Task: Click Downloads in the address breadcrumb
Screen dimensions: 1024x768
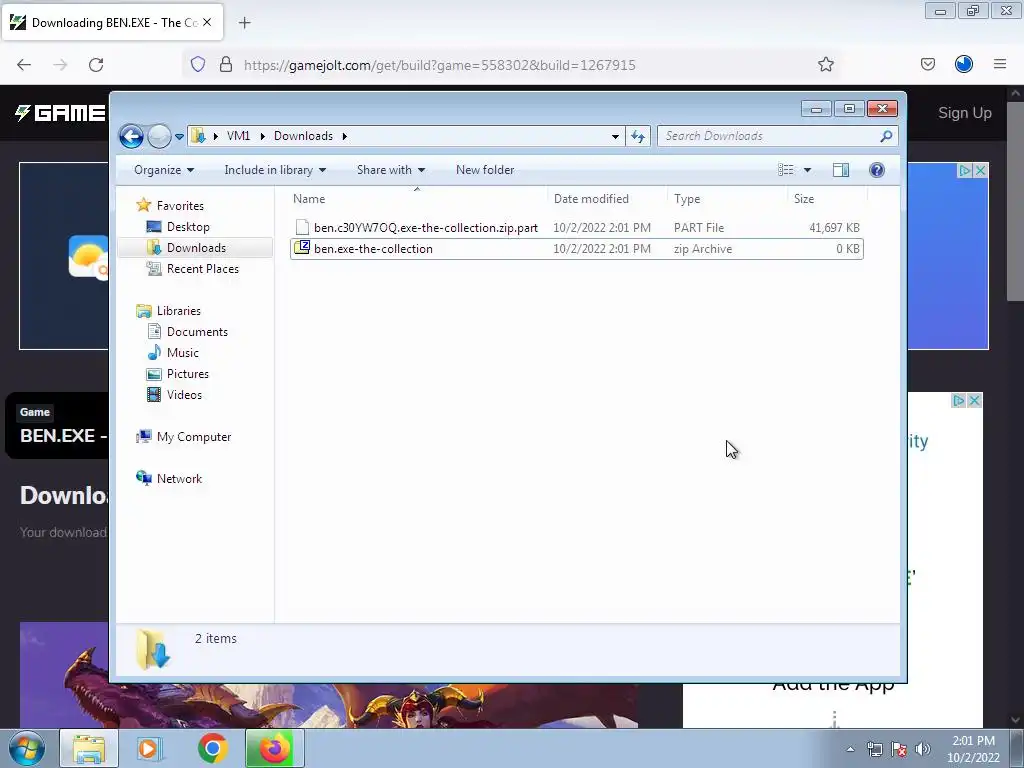Action: [x=303, y=136]
